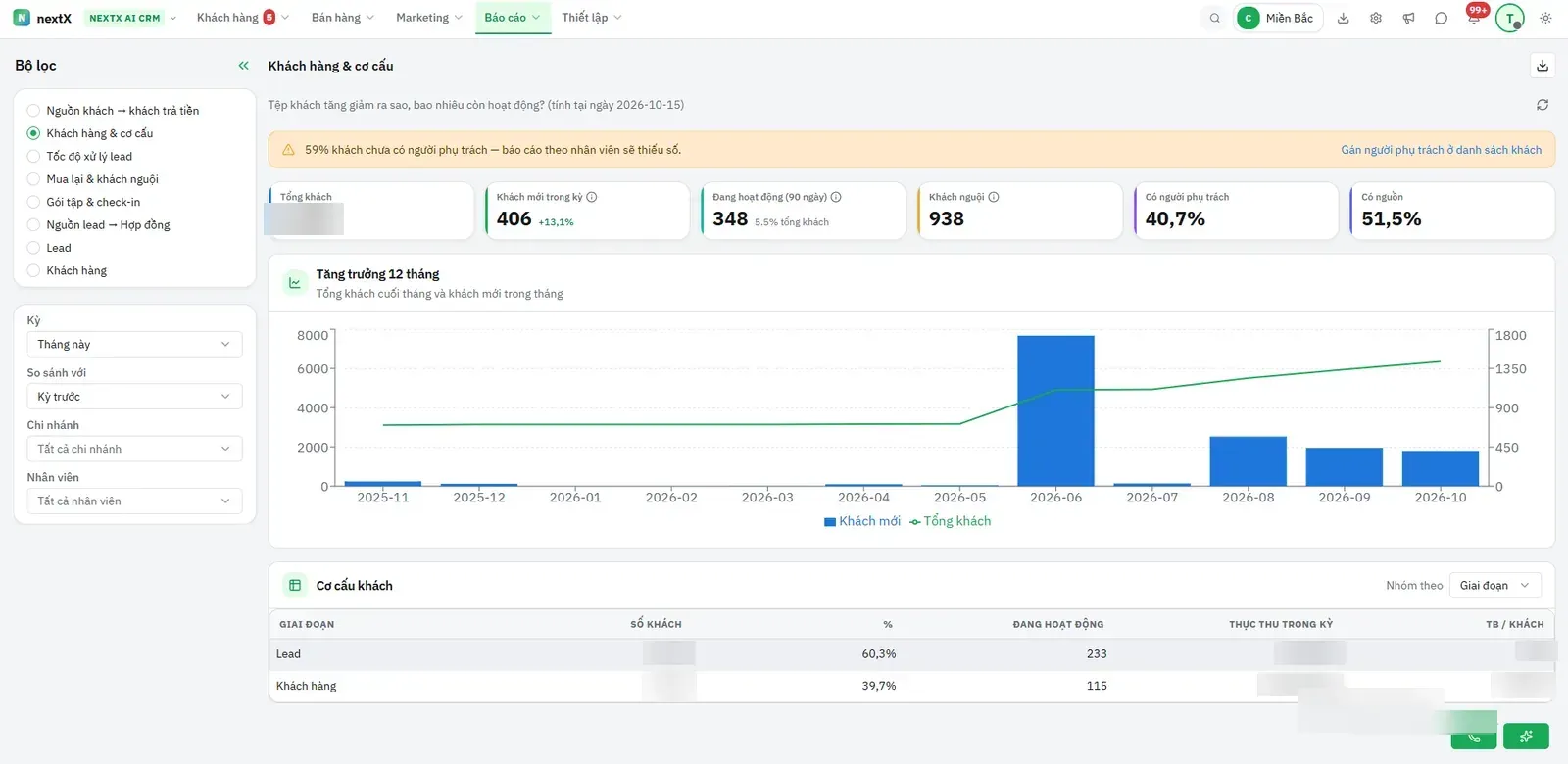1568x764 pixels.
Task: Select the Khách hàng & cơ cấu radio
Action: (33, 133)
